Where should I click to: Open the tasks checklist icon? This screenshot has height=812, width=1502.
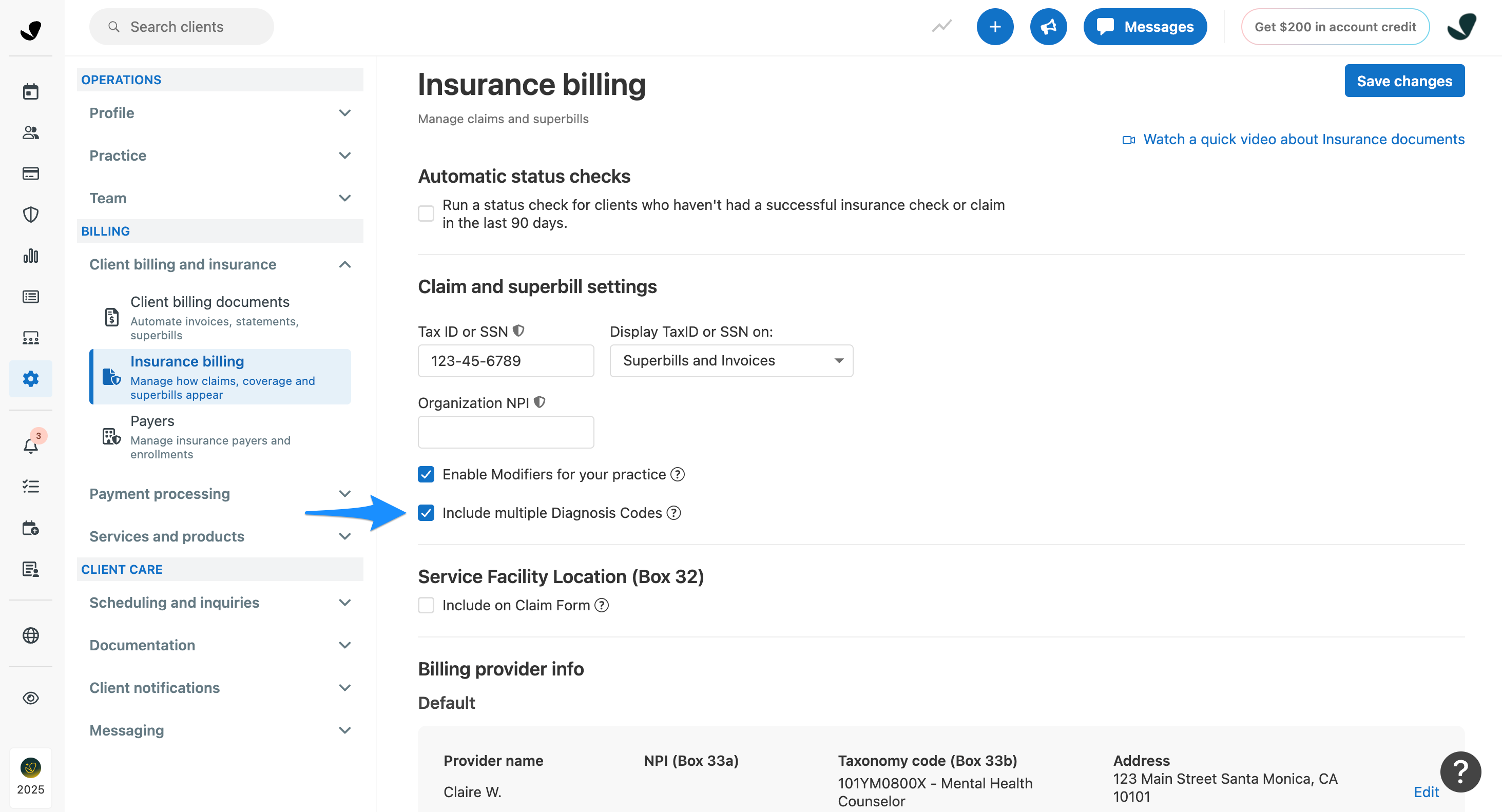(30, 486)
